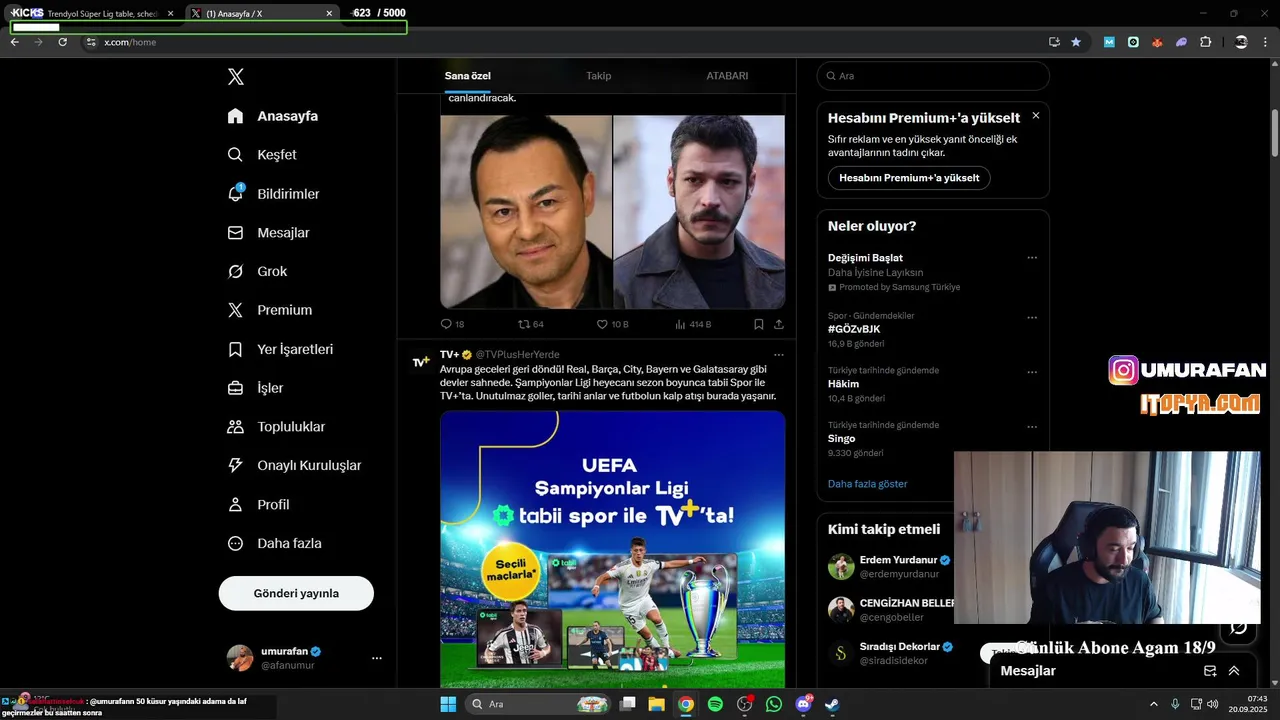Open Mesajlar in the left sidebar
1280x720 pixels.
pos(269,232)
